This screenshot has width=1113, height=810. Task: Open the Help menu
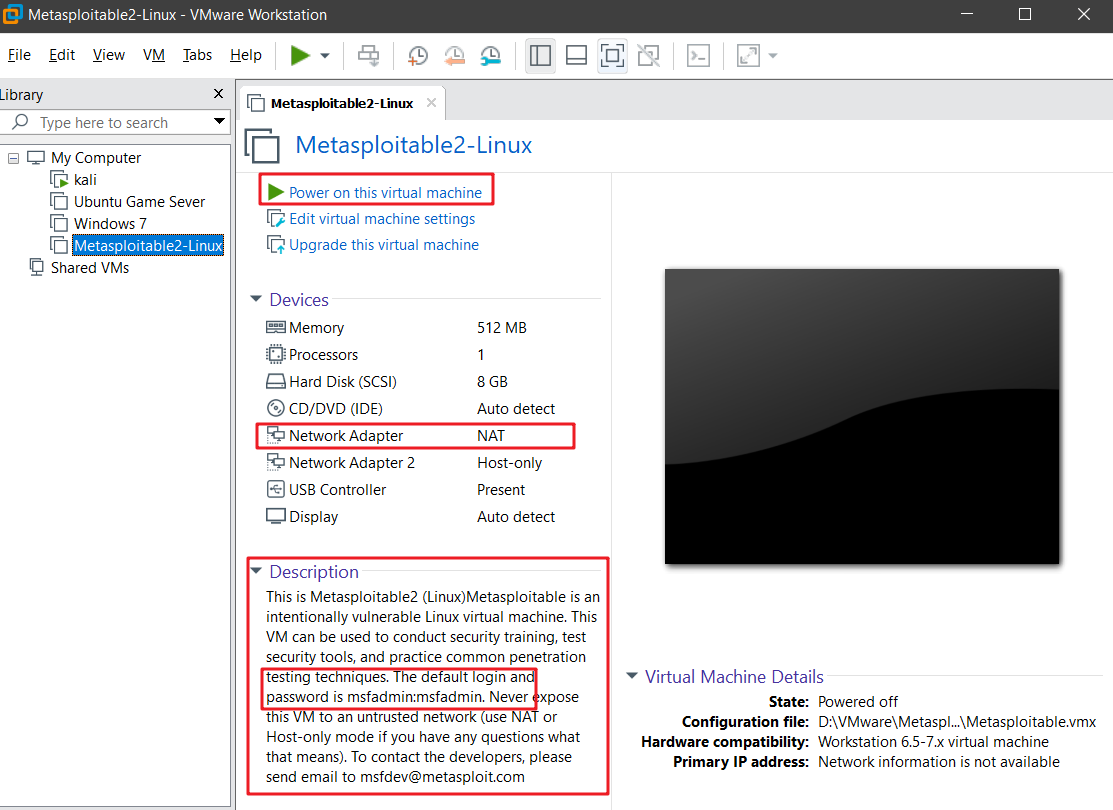(246, 55)
